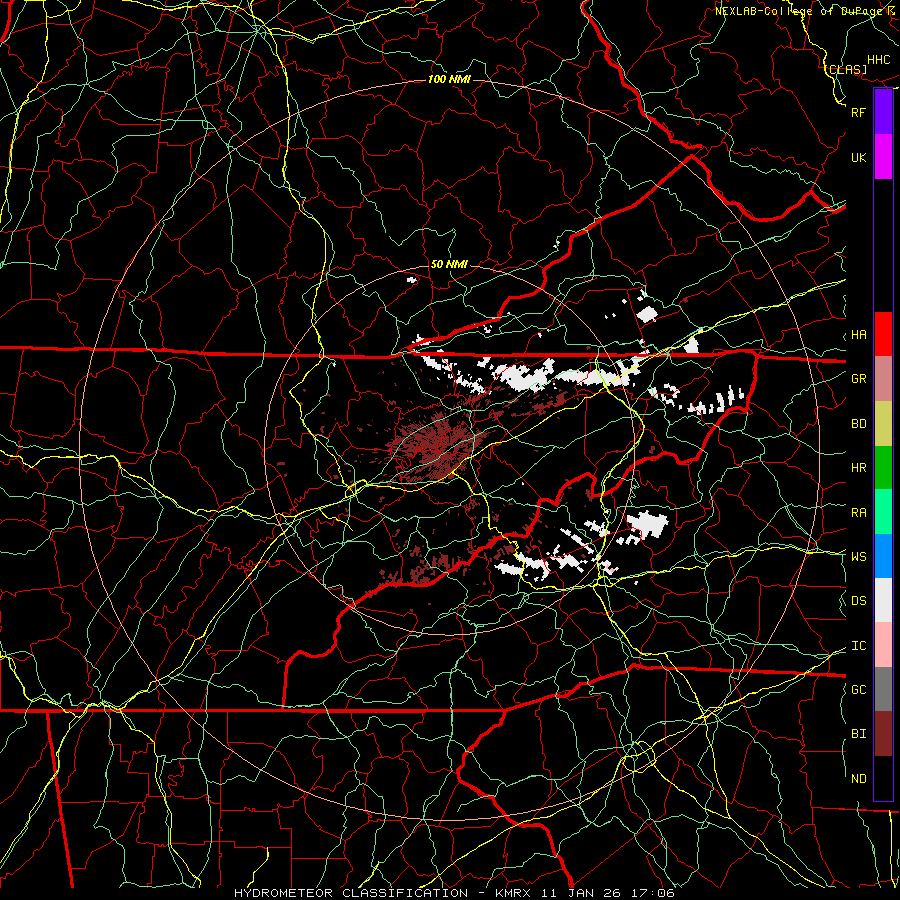Click the GR legend label

click(858, 379)
